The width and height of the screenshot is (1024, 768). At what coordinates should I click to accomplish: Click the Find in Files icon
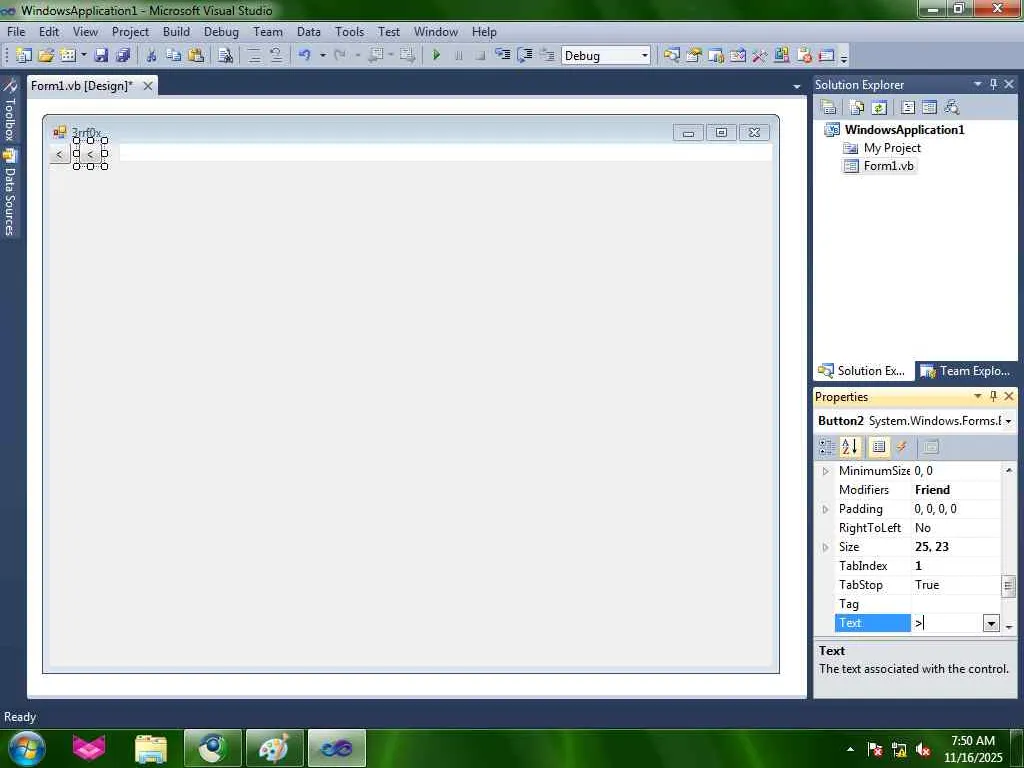225,56
